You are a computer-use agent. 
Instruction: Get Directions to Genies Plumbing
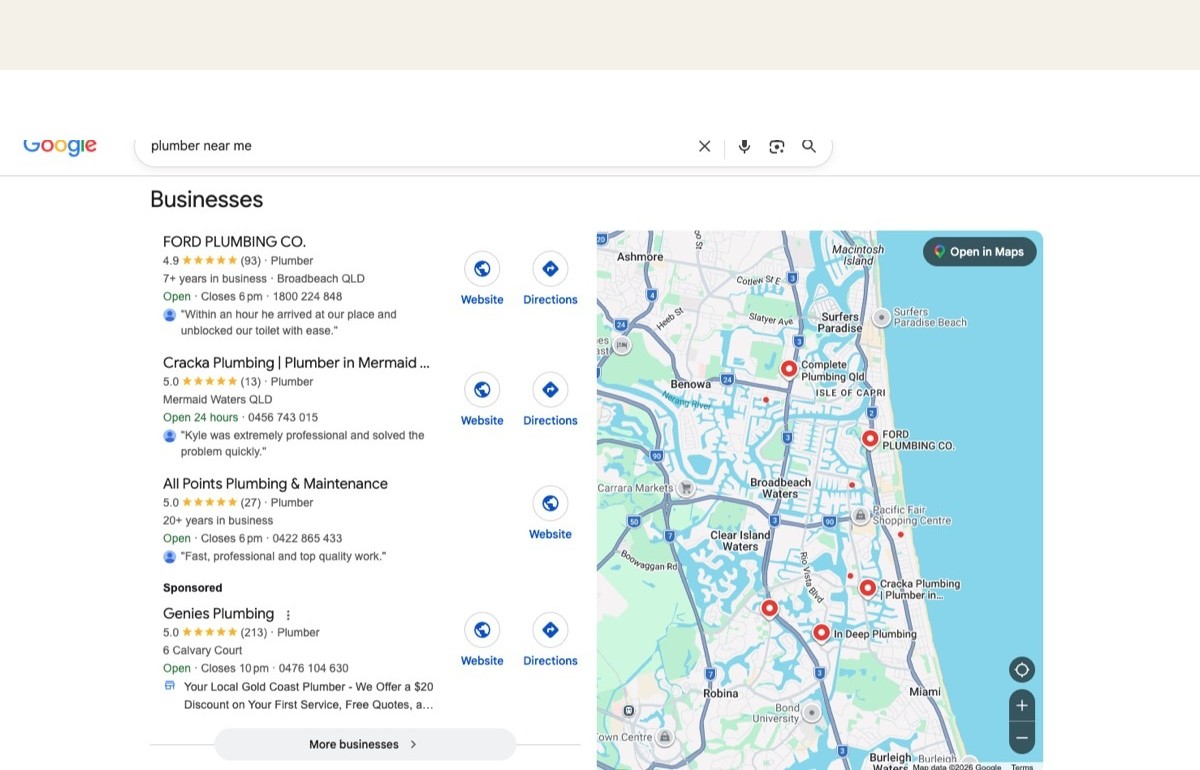550,630
